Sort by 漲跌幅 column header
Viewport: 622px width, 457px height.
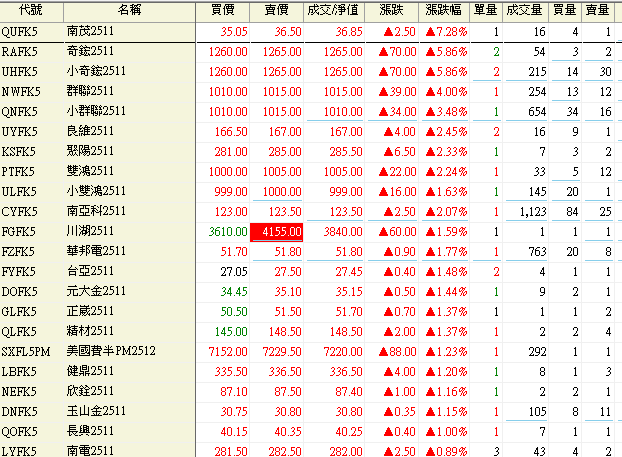coord(444,9)
